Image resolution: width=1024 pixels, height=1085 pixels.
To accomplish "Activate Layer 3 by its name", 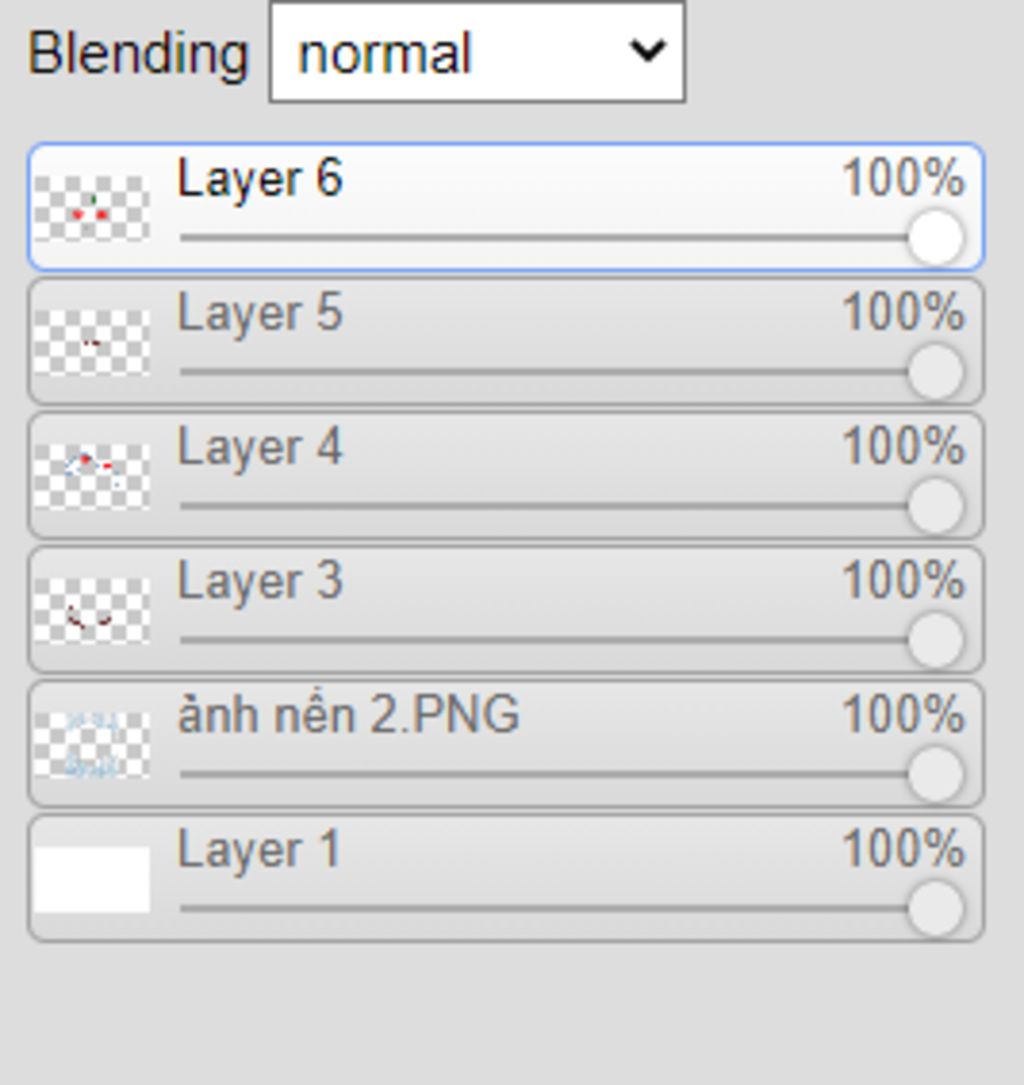I will (260, 581).
